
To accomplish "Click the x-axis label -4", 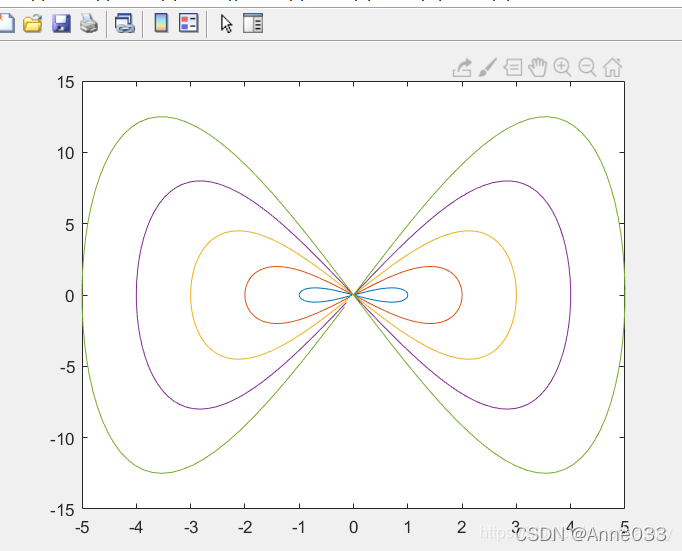I will tap(136, 528).
